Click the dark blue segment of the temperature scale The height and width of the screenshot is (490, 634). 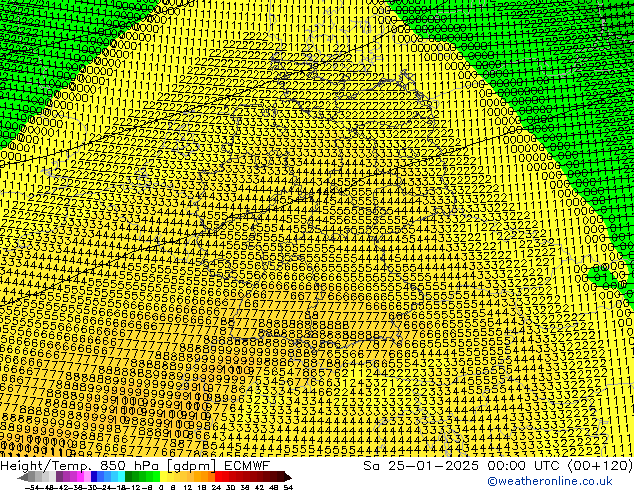94,477
